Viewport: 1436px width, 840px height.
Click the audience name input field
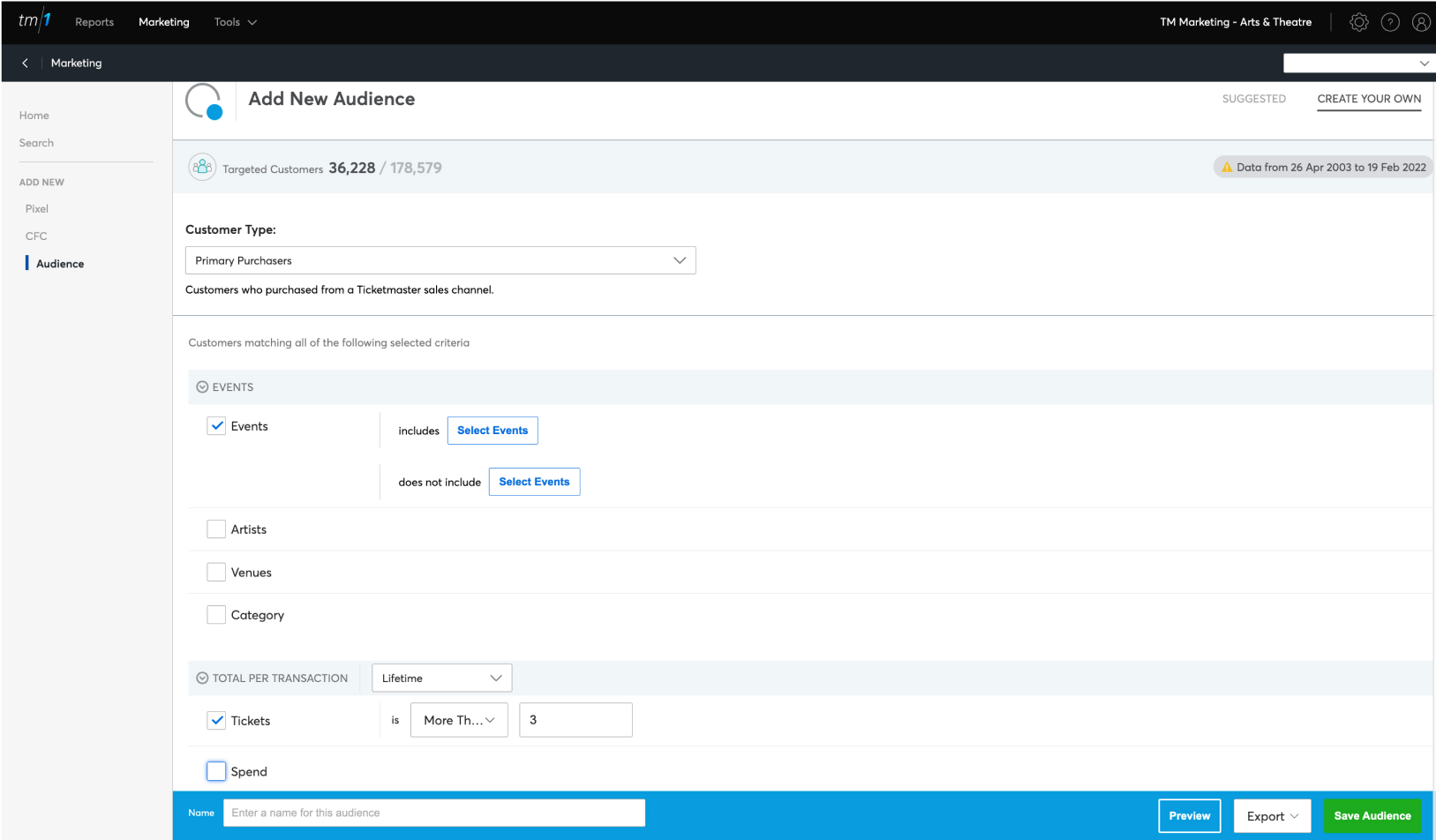pos(434,813)
